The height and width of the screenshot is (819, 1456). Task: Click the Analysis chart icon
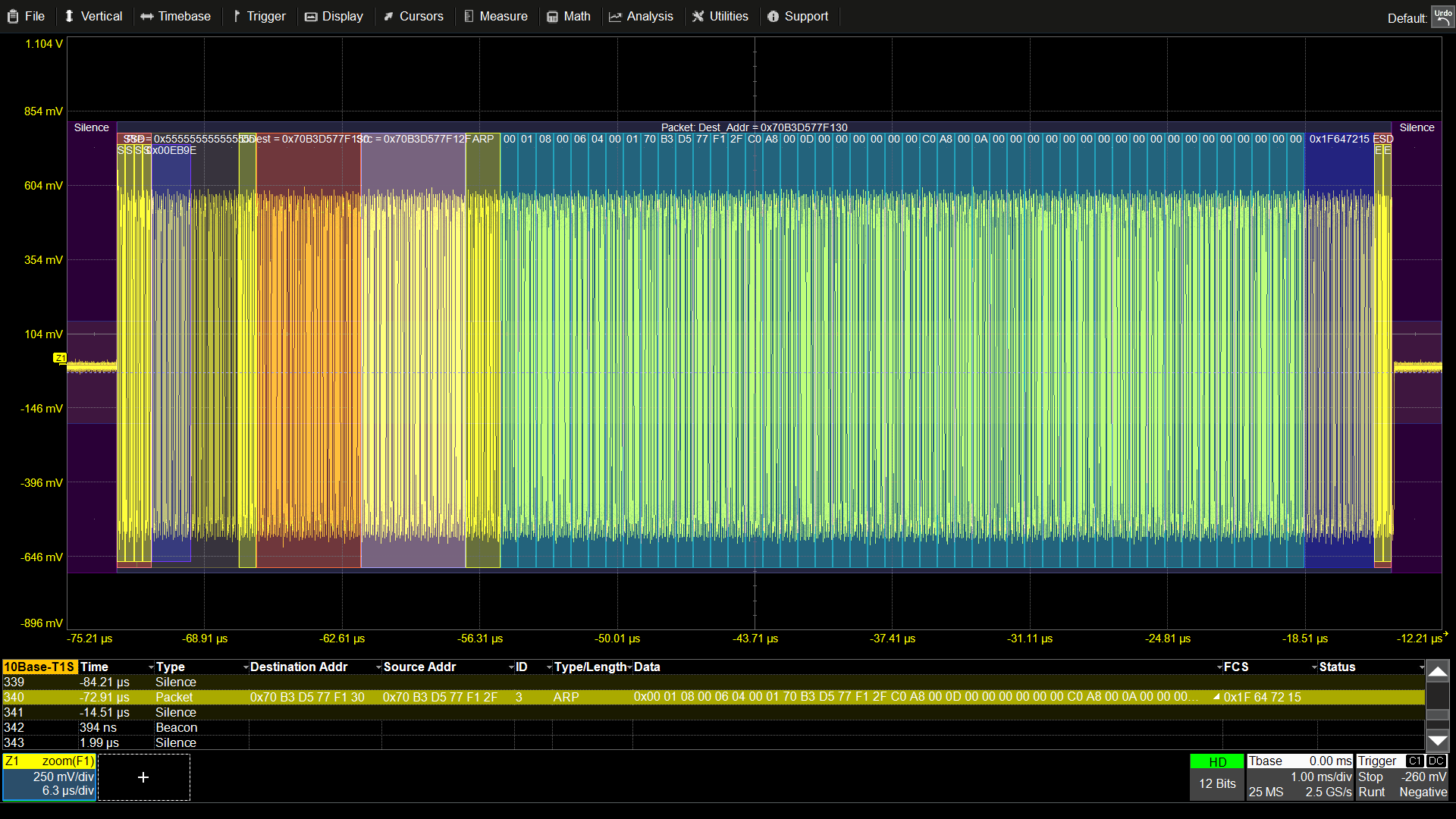click(615, 17)
